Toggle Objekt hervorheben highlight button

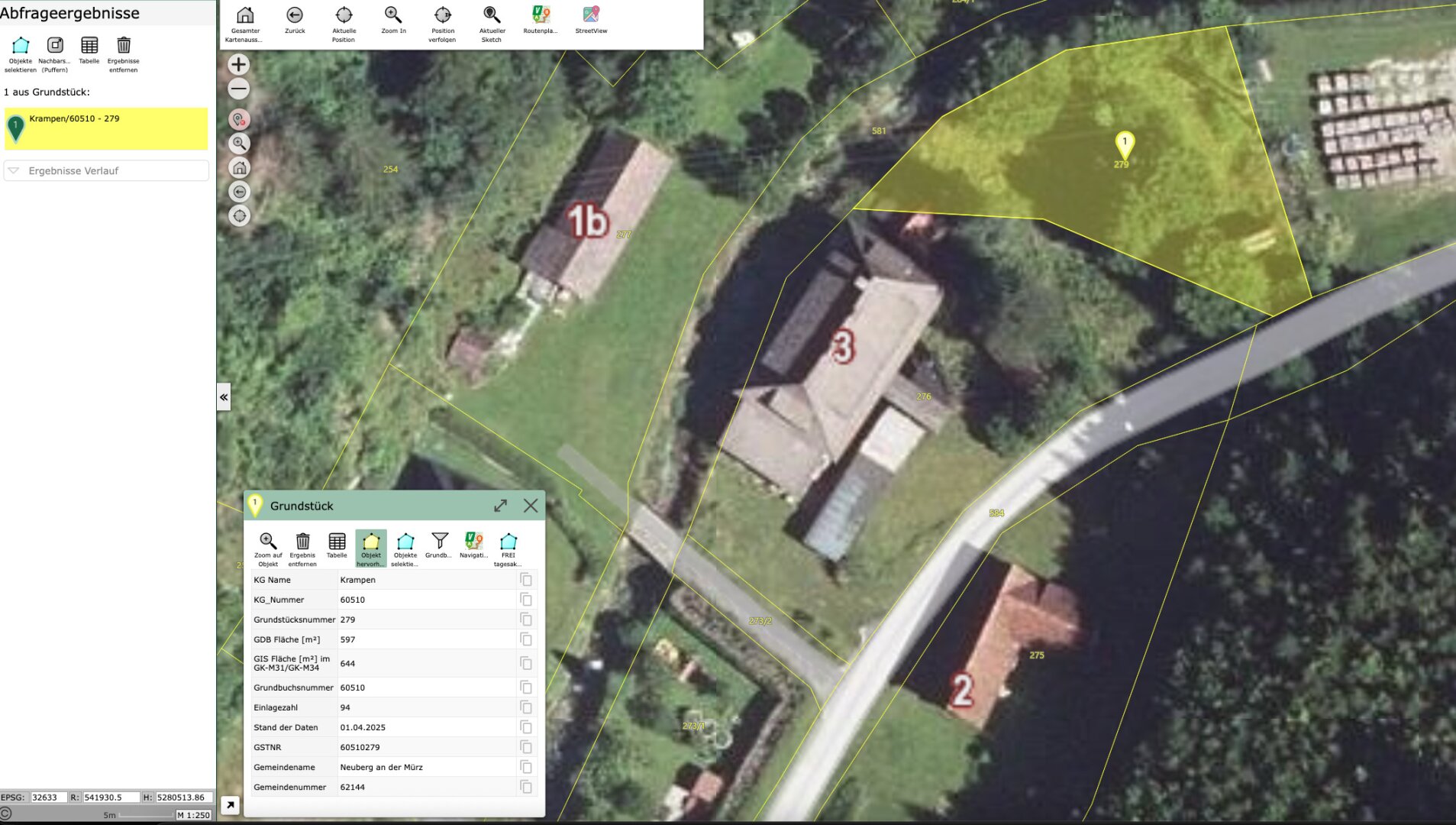coord(371,542)
